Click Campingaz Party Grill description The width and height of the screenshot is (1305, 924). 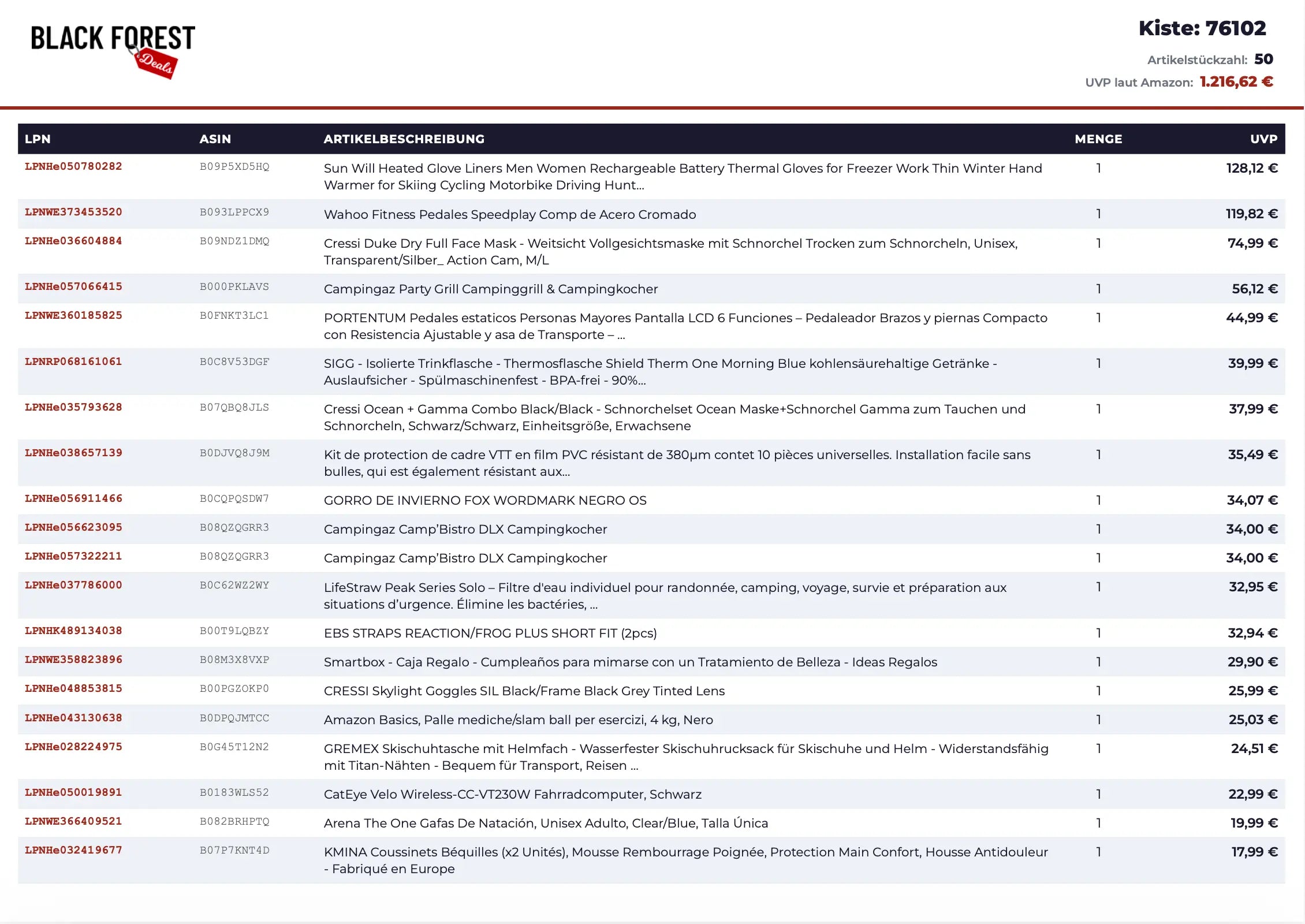click(x=490, y=289)
